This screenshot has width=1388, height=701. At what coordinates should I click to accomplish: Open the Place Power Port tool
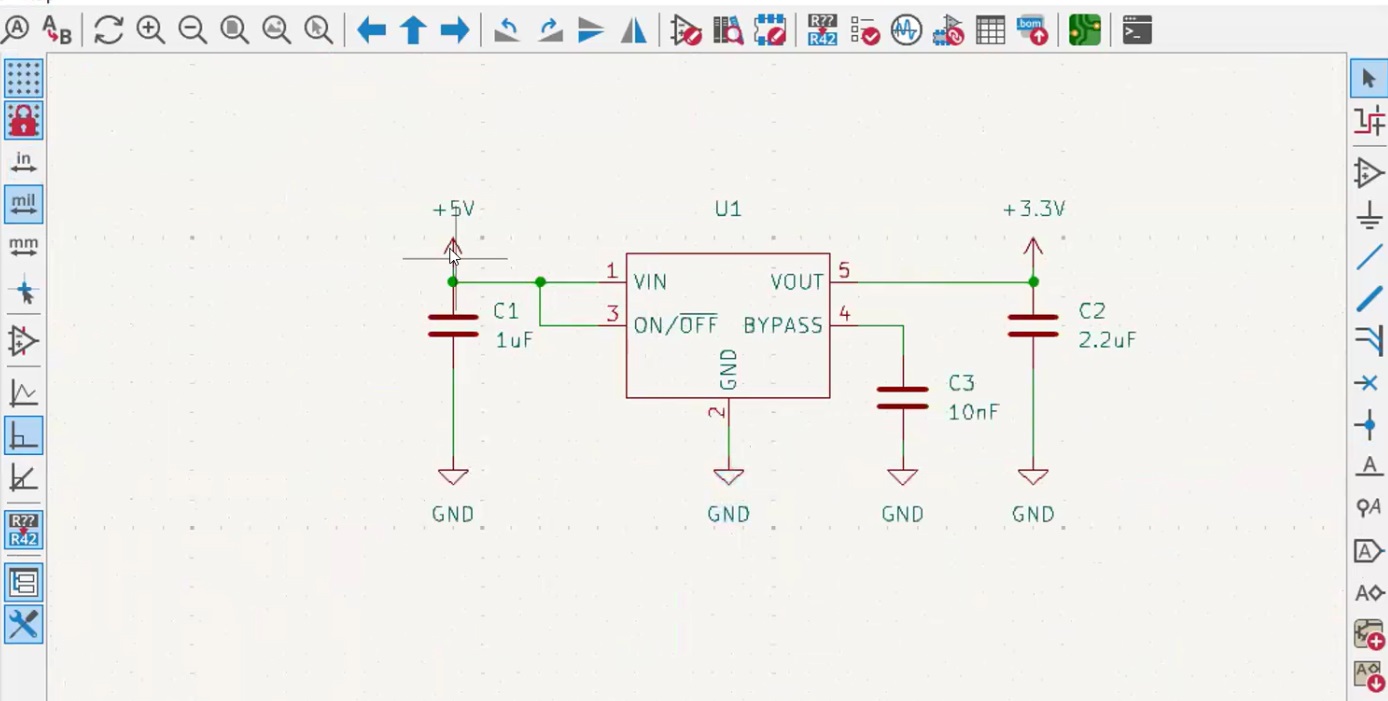pyautogui.click(x=1367, y=215)
